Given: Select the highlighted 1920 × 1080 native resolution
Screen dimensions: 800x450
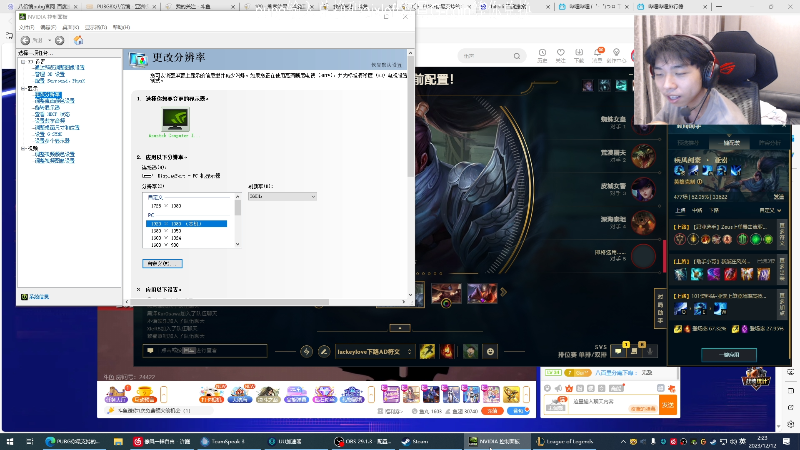Looking at the screenshot, I should pos(186,223).
